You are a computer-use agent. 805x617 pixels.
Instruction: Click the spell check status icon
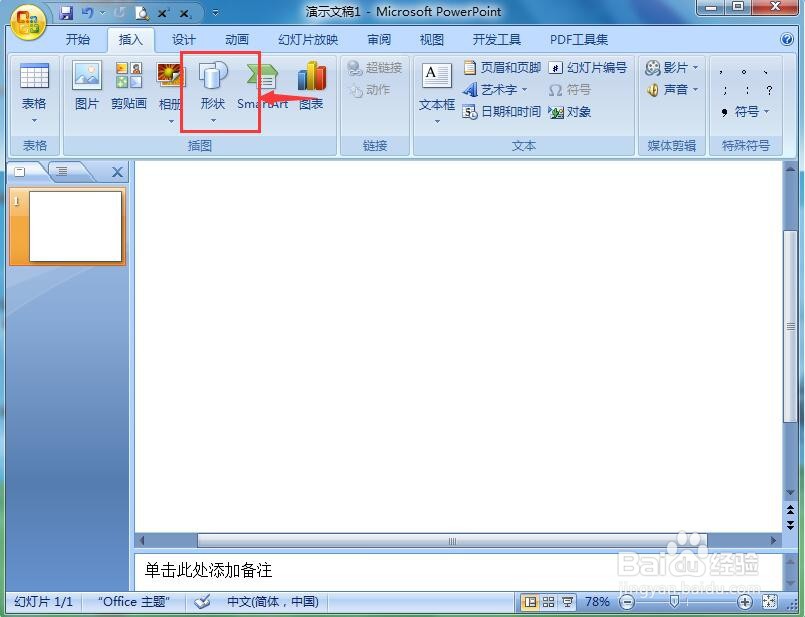203,602
